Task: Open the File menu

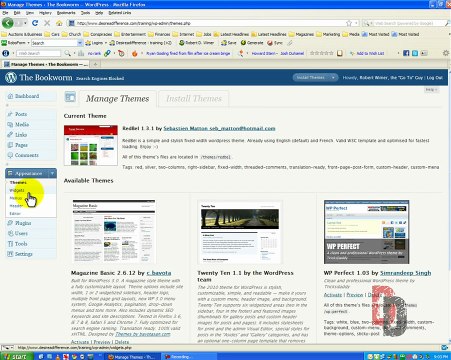Action: coord(5,13)
